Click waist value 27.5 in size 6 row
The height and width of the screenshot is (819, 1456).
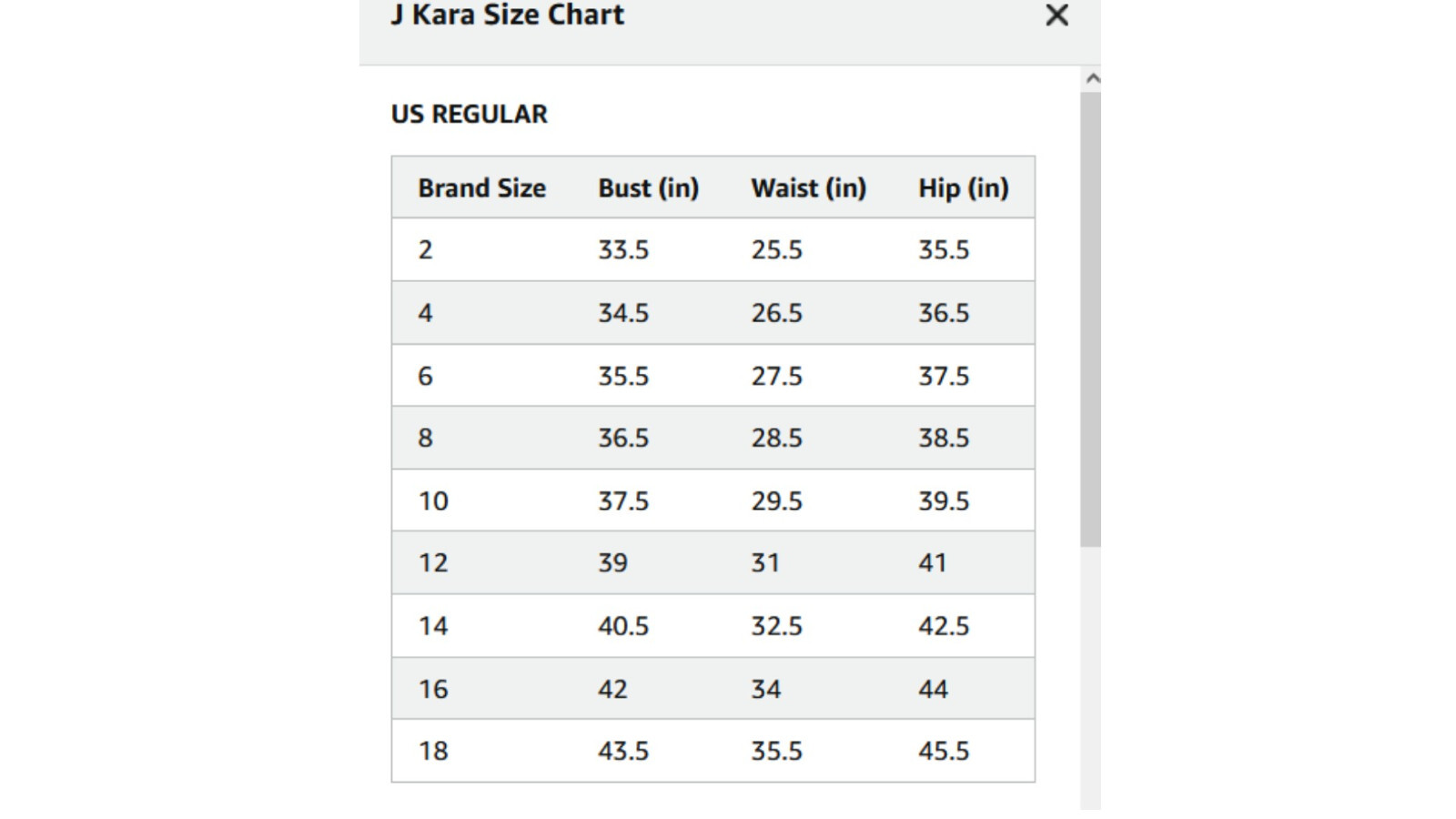[776, 376]
